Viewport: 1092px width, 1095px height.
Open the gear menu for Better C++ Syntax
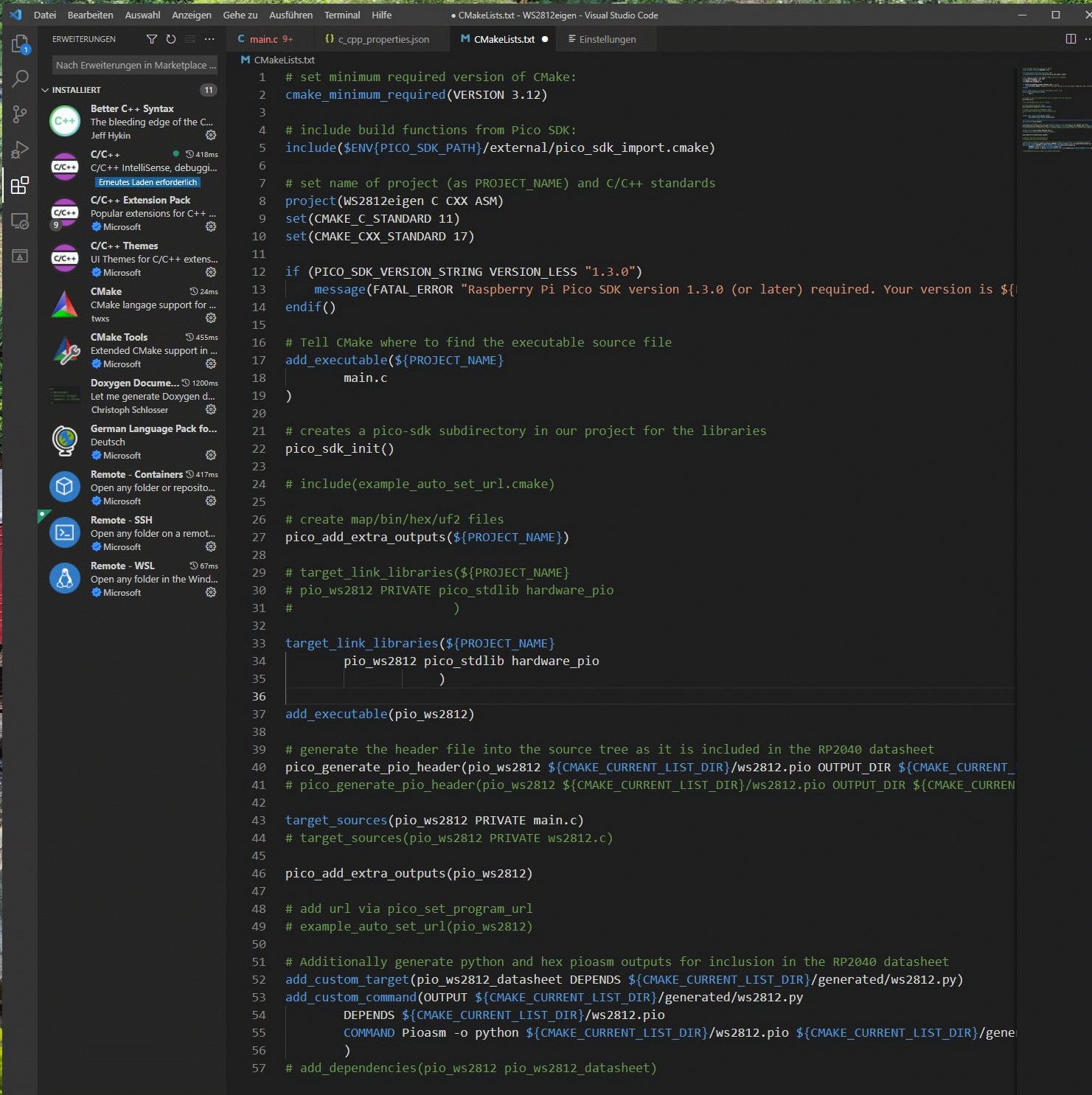(x=211, y=135)
